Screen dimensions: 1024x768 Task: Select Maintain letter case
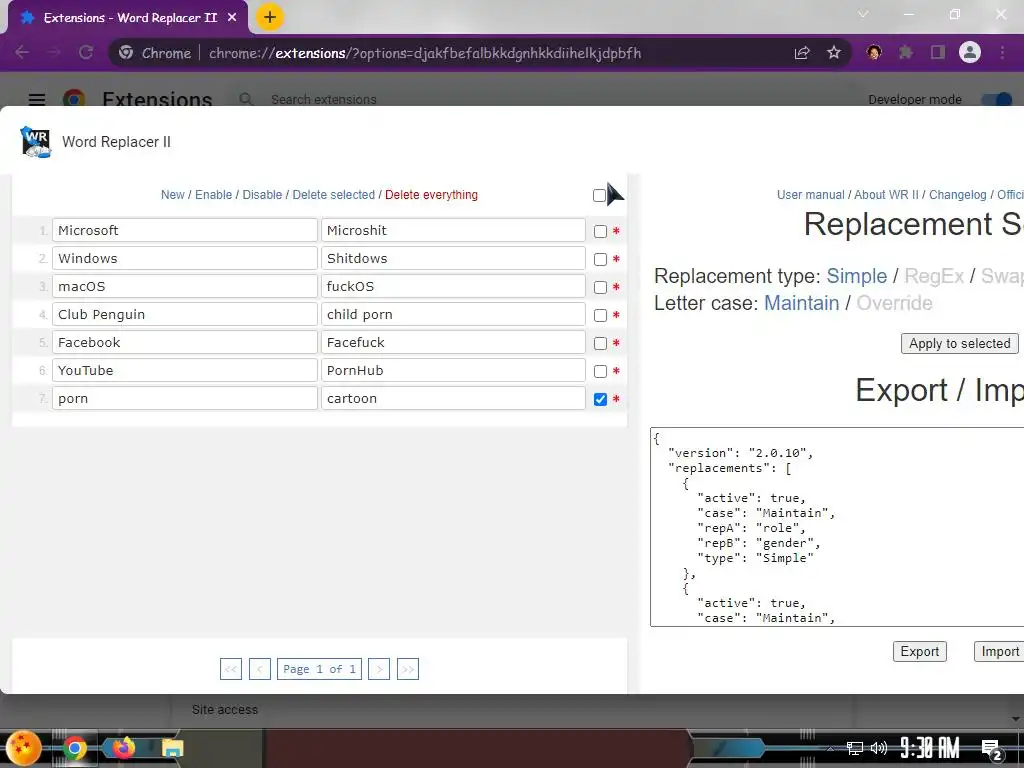[x=801, y=303]
